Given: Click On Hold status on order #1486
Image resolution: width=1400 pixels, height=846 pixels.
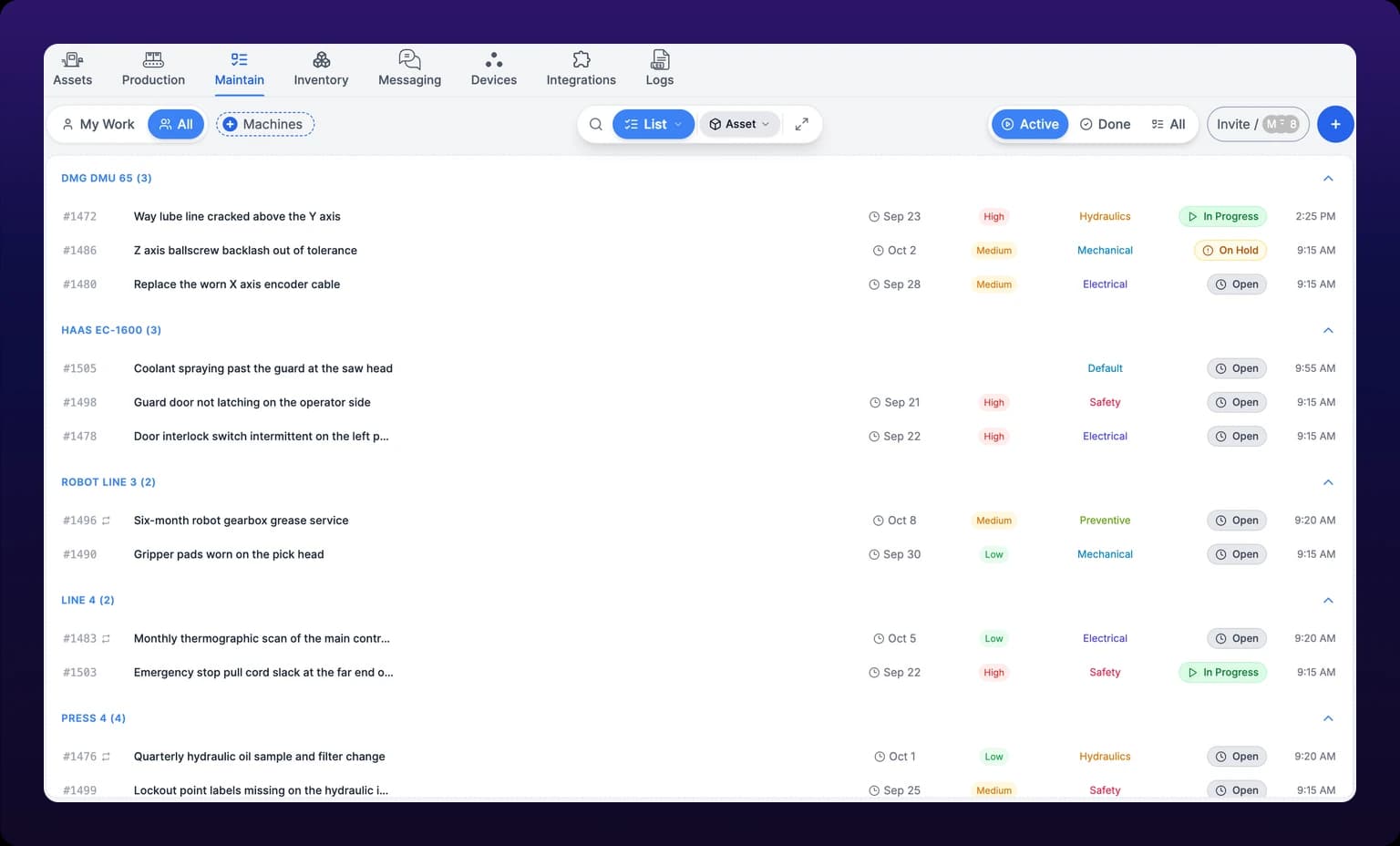Looking at the screenshot, I should 1230,251.
